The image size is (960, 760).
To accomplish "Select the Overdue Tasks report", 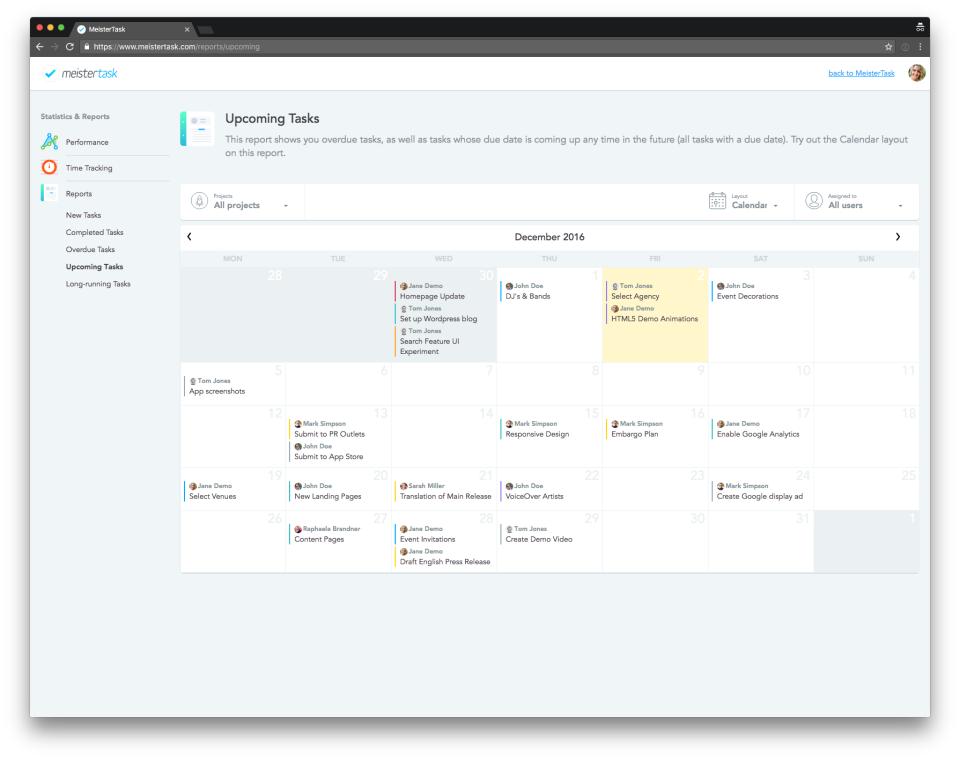I will pos(90,249).
